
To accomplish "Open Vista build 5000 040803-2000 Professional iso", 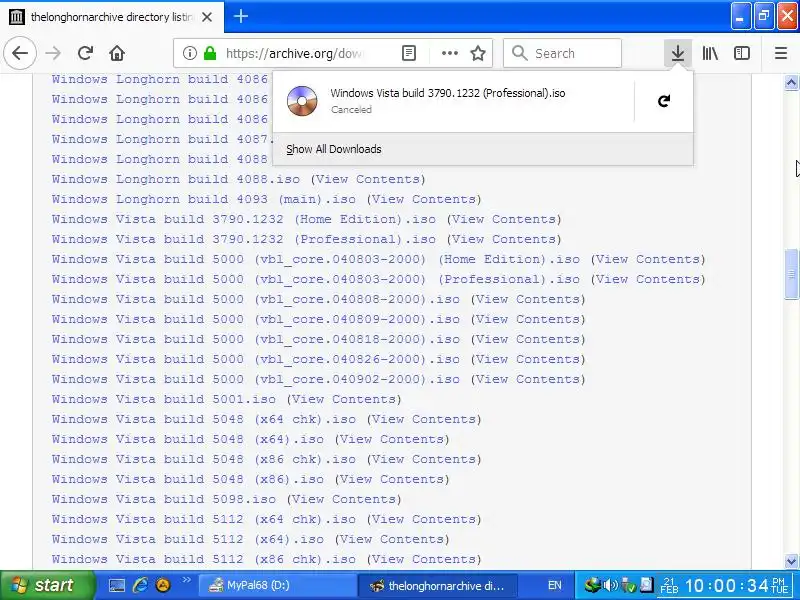I will point(316,279).
